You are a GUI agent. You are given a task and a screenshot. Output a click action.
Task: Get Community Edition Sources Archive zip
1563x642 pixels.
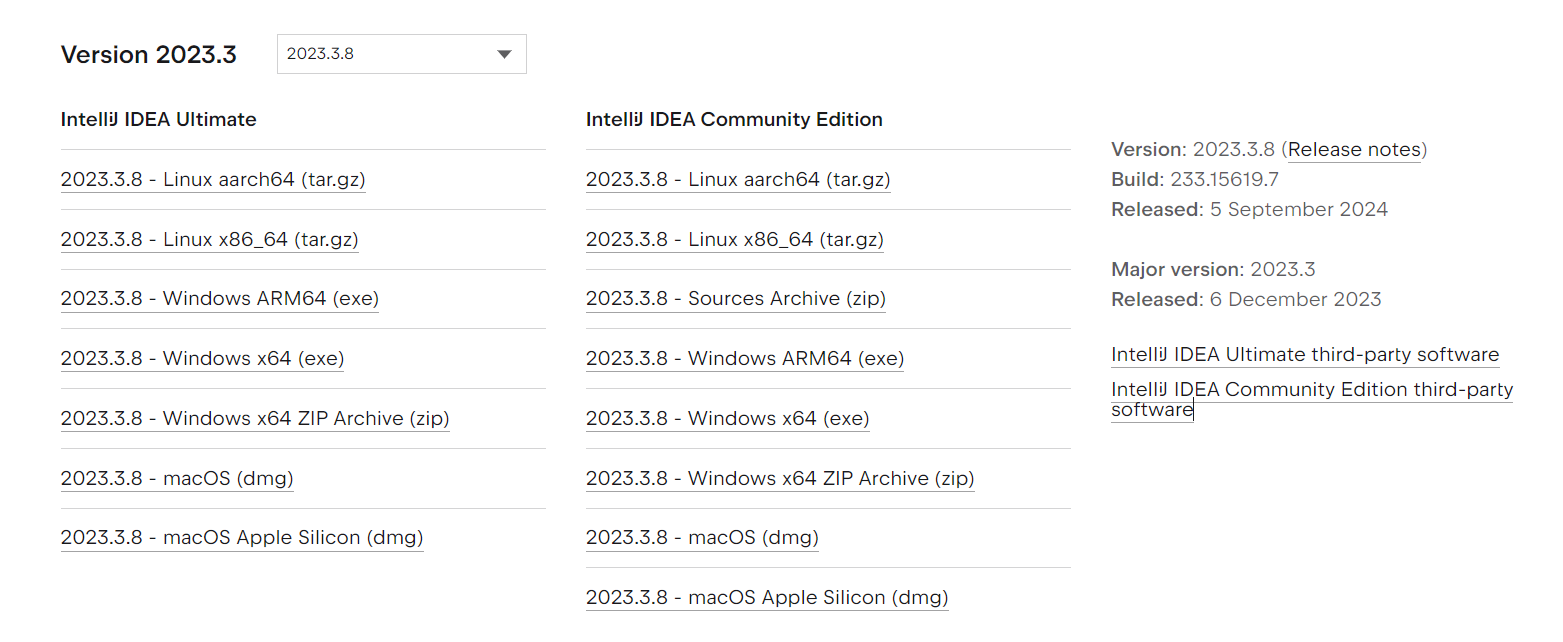[x=736, y=299]
